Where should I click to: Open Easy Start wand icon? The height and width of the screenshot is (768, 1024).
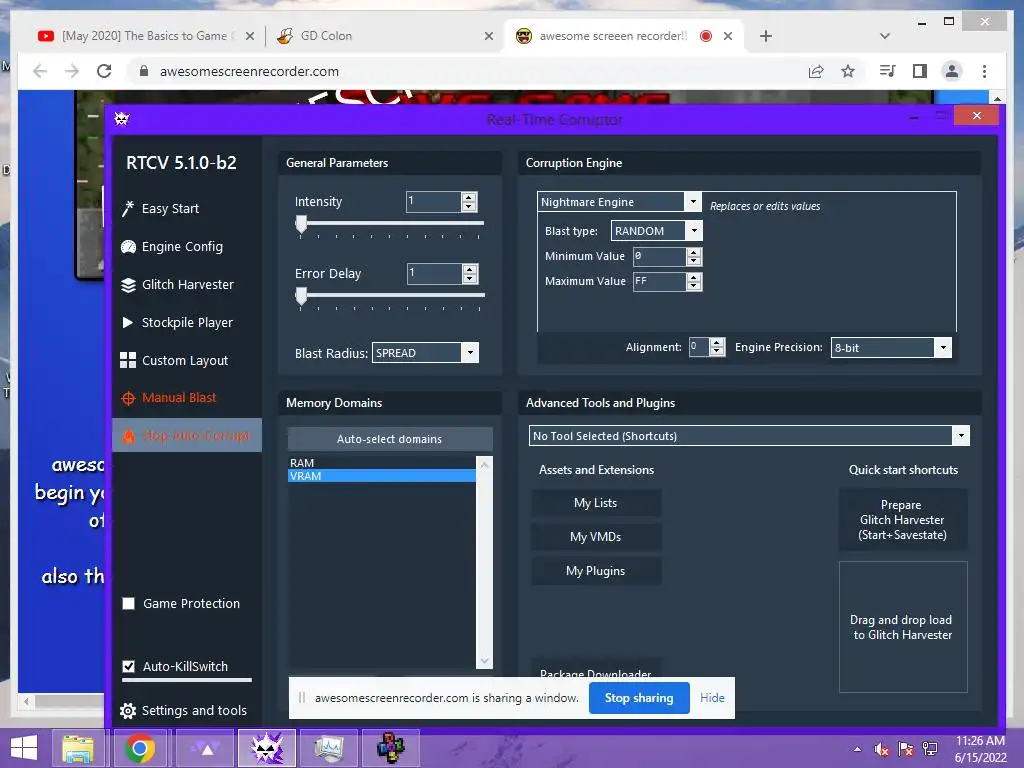128,208
